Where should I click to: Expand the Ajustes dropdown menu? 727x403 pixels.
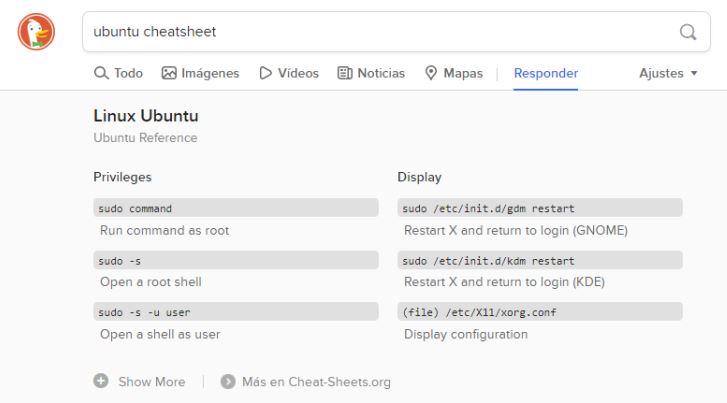668,73
